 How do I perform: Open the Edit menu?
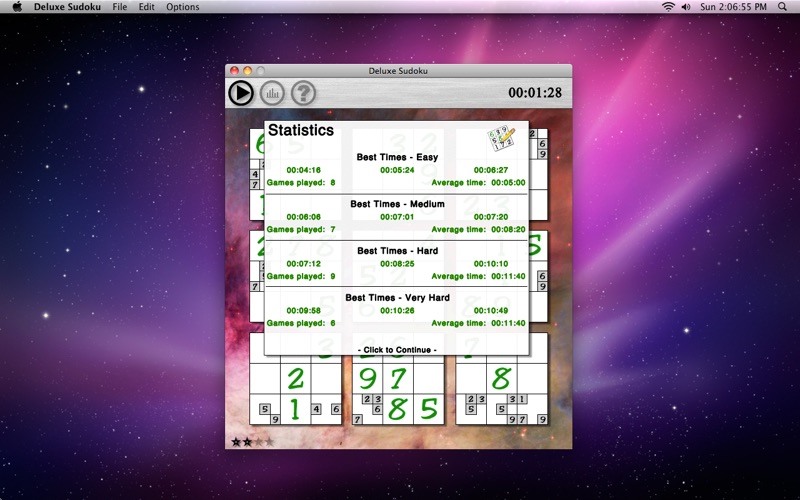pos(146,7)
